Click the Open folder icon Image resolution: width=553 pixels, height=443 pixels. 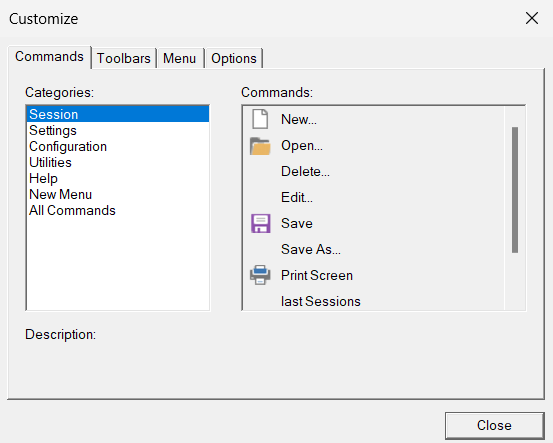260,146
